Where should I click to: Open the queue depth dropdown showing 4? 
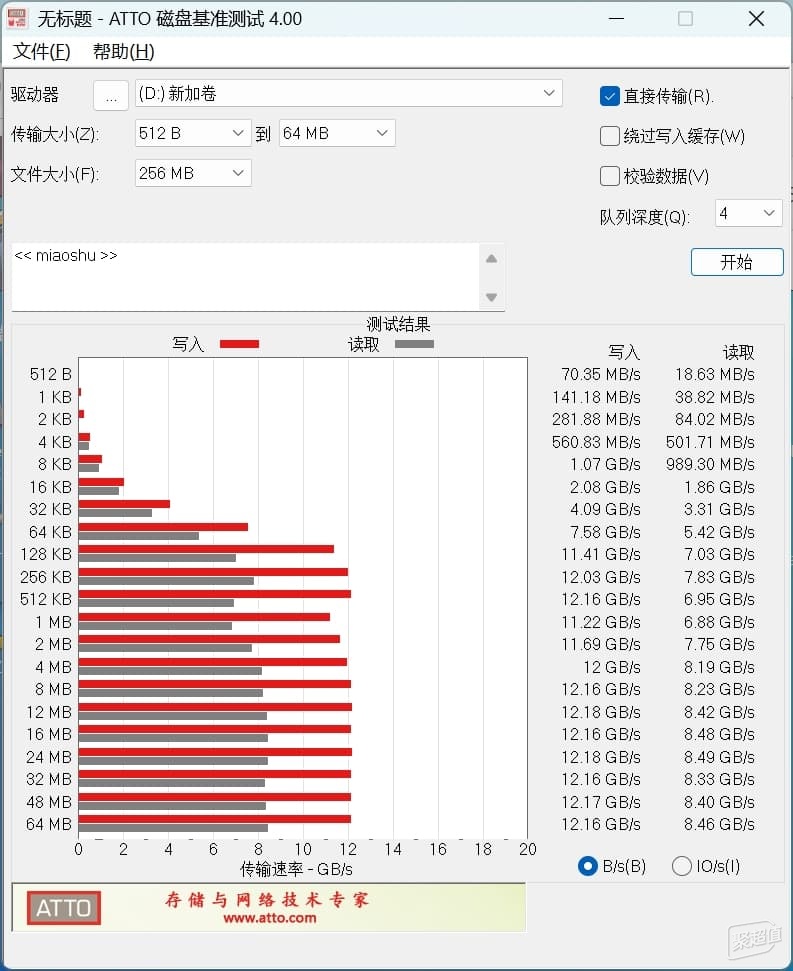748,213
